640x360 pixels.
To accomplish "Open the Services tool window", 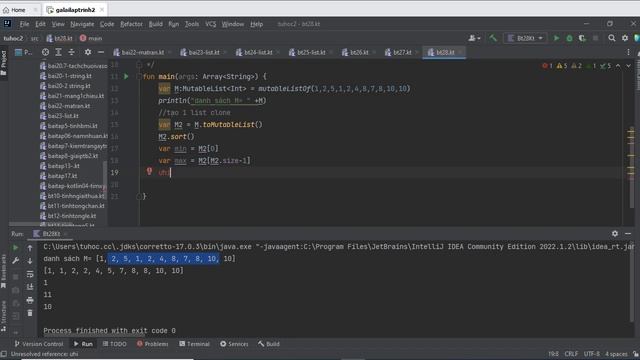I will coord(234,344).
